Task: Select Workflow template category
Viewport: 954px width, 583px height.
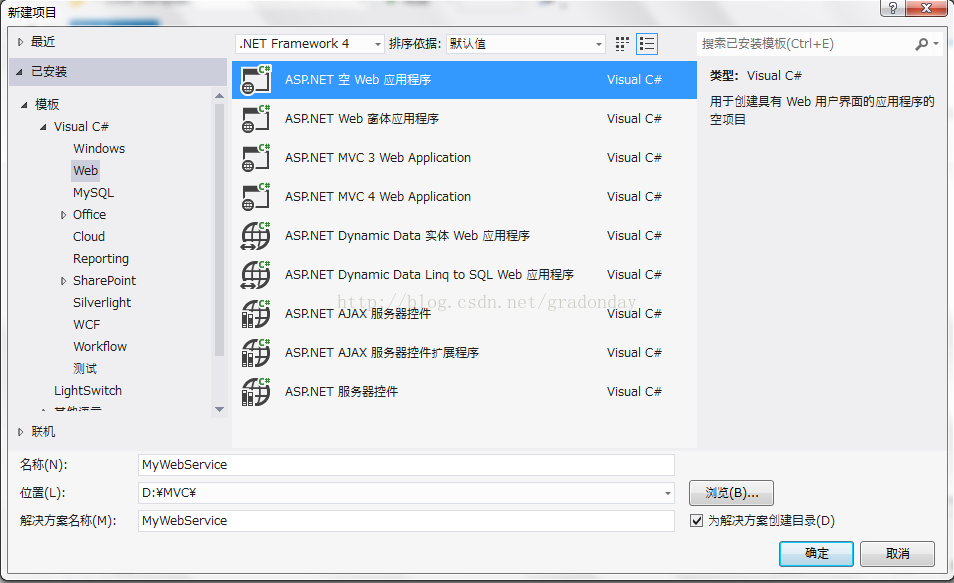Action: [100, 346]
